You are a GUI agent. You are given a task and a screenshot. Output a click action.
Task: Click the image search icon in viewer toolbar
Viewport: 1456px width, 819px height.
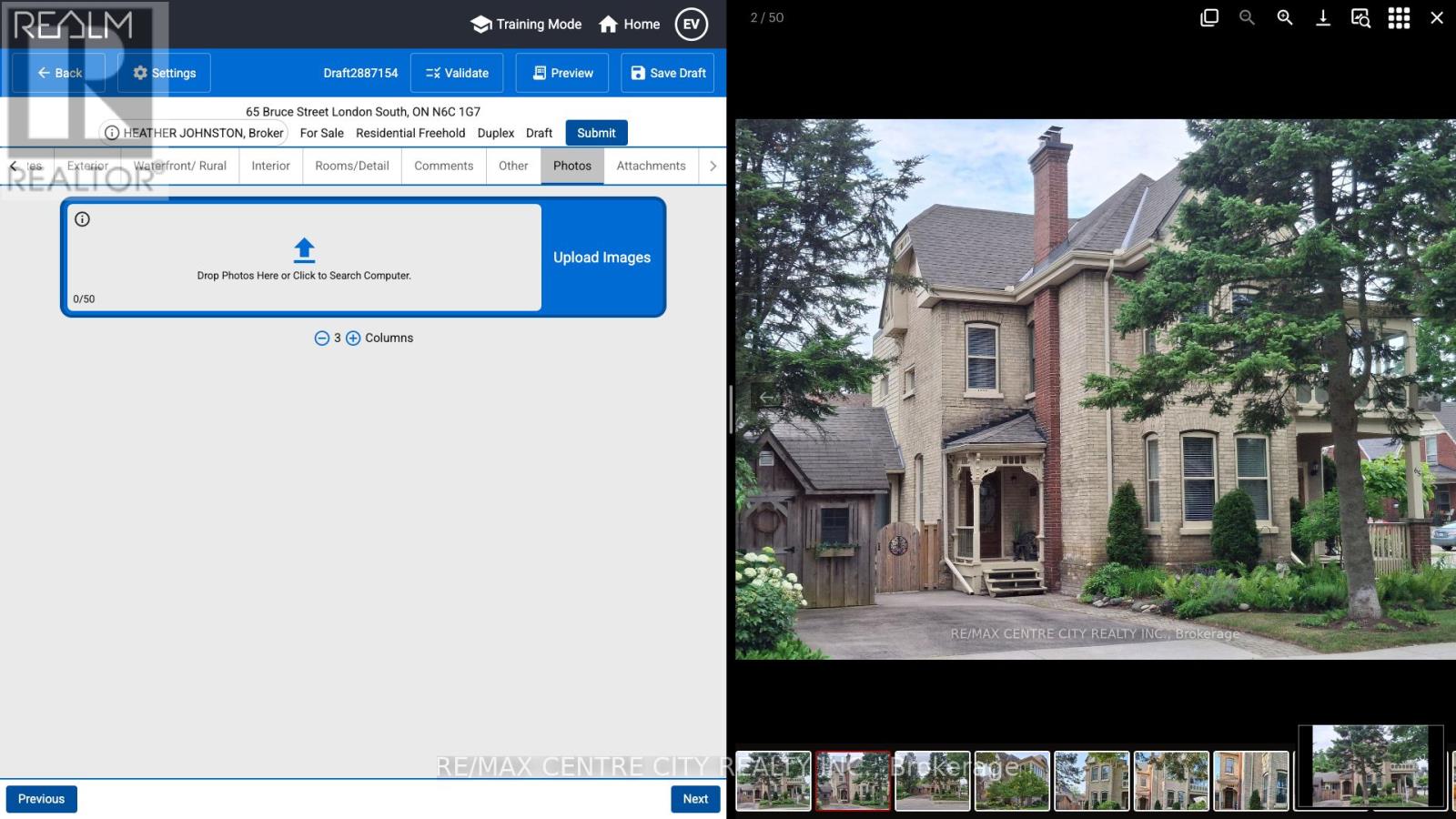tap(1360, 17)
